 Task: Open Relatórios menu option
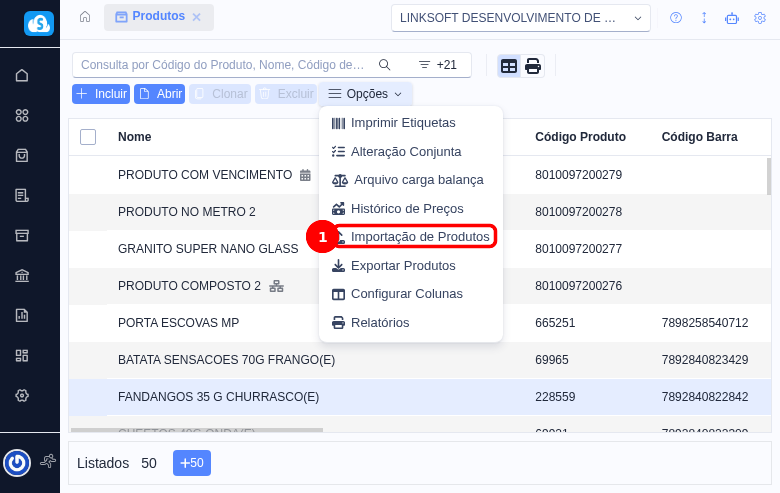[x=371, y=323]
